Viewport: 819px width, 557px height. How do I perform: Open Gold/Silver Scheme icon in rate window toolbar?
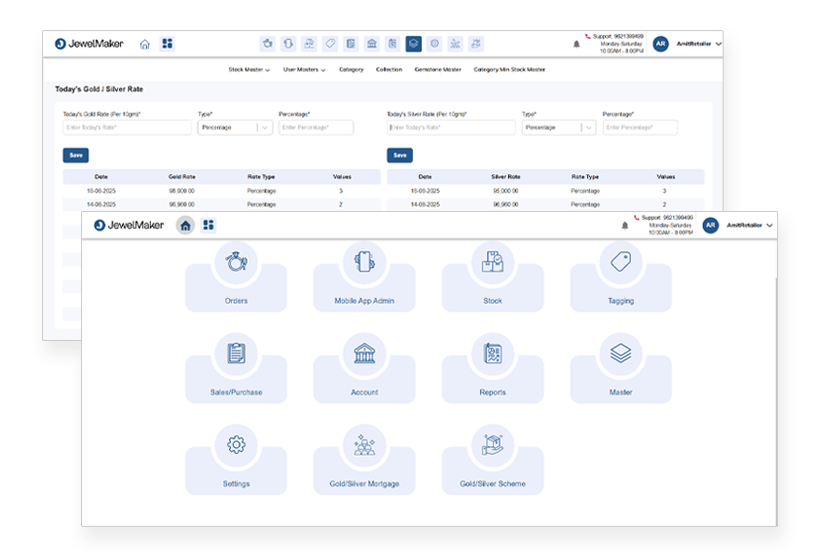coord(476,44)
